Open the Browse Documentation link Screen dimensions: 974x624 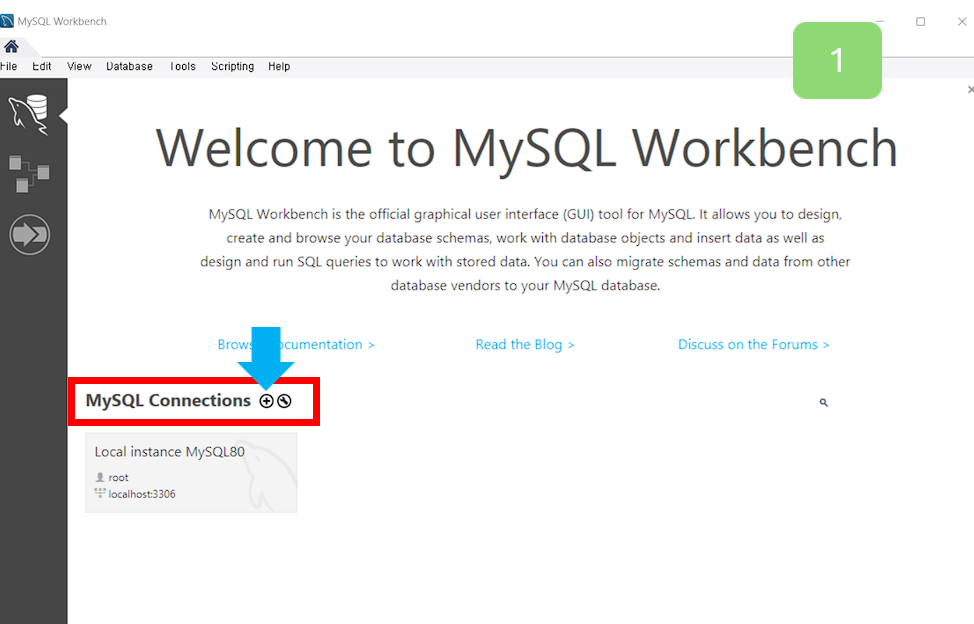[296, 345]
